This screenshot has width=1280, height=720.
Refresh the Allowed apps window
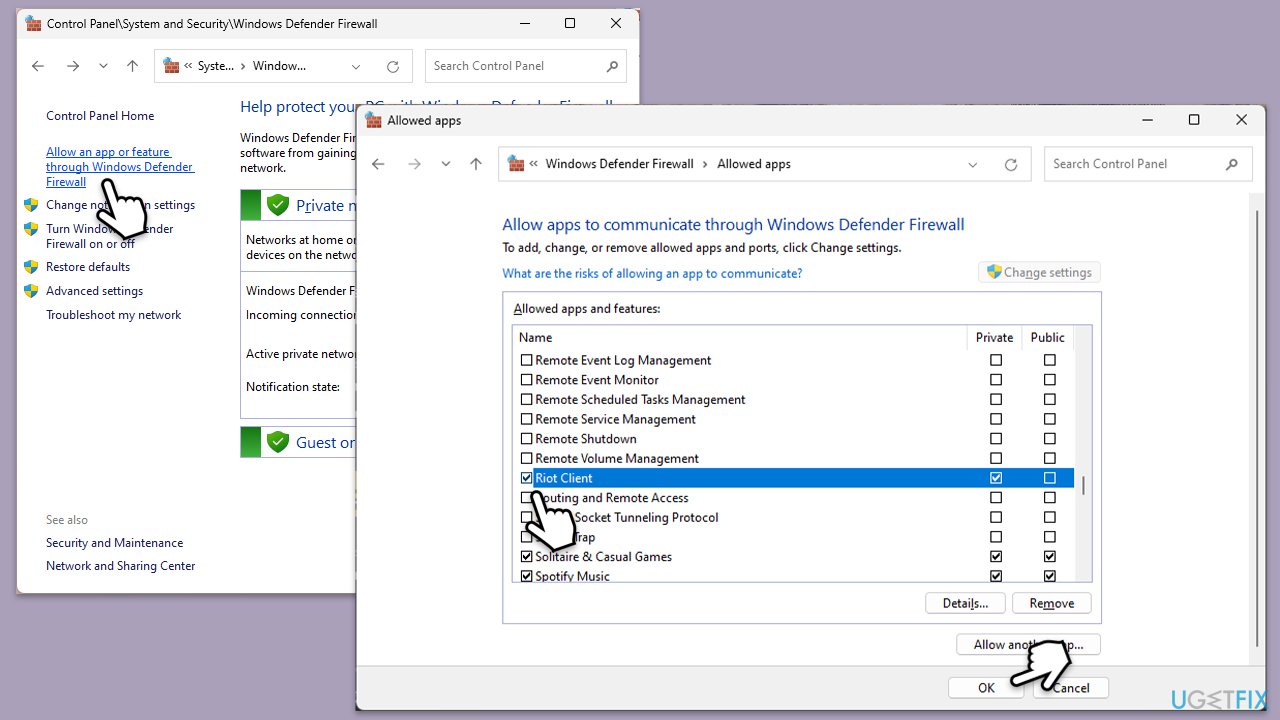click(1011, 164)
